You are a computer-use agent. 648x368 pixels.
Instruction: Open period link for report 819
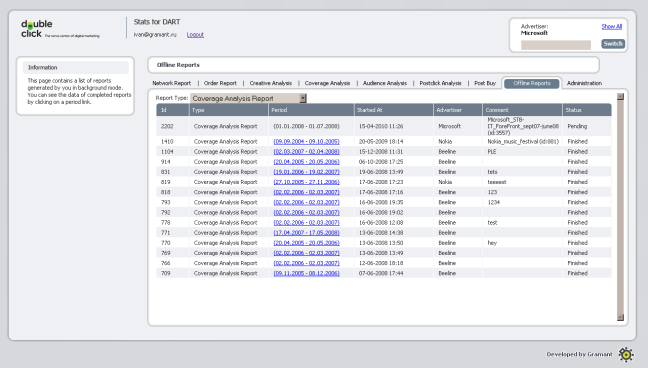pyautogui.click(x=306, y=182)
